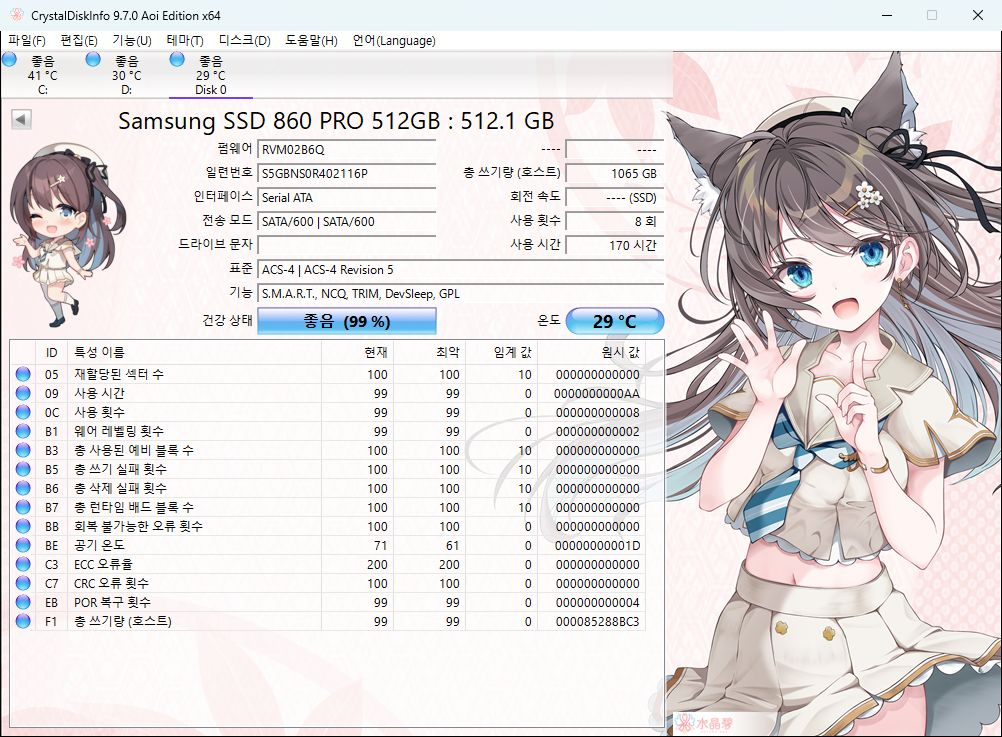Click the D: drive health status circle
Screen dimensions: 1002x737
point(92,60)
